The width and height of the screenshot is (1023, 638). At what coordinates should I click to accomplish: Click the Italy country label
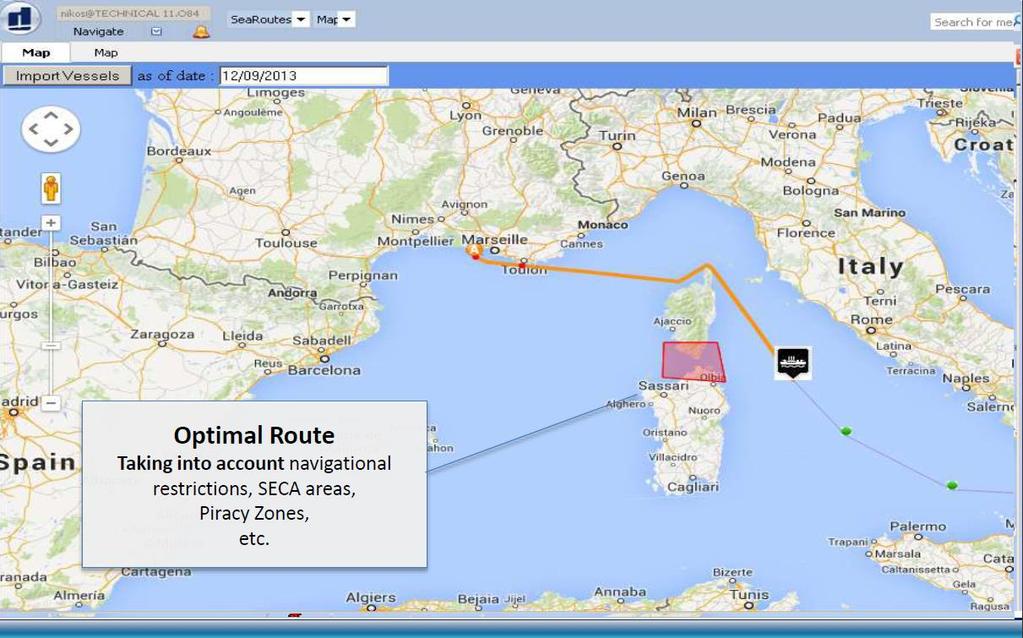(x=870, y=266)
